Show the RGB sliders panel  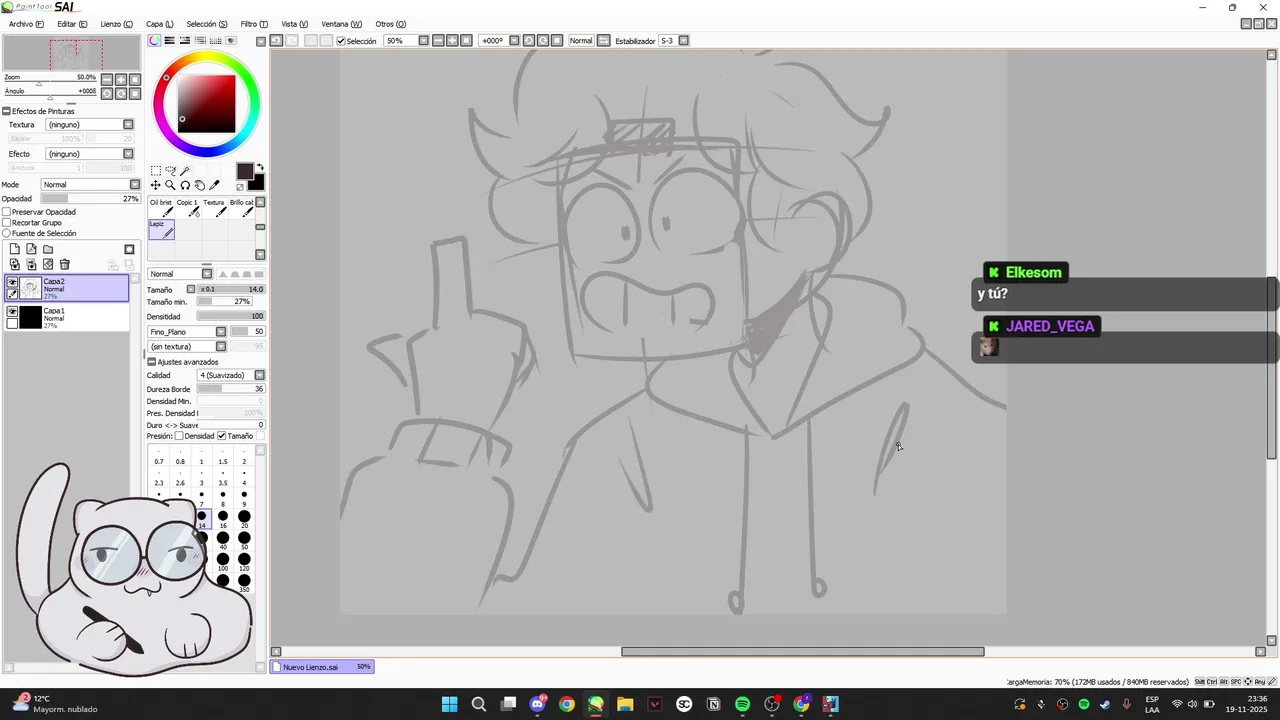point(170,41)
